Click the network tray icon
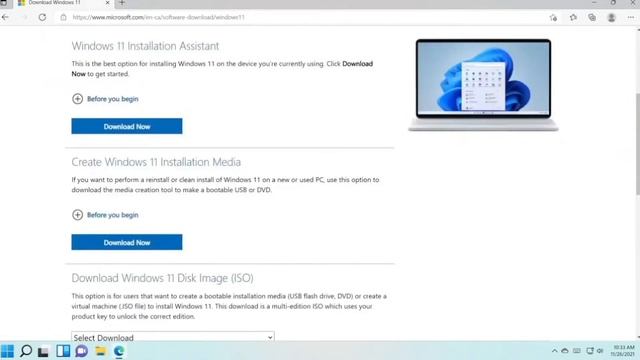 [590, 351]
